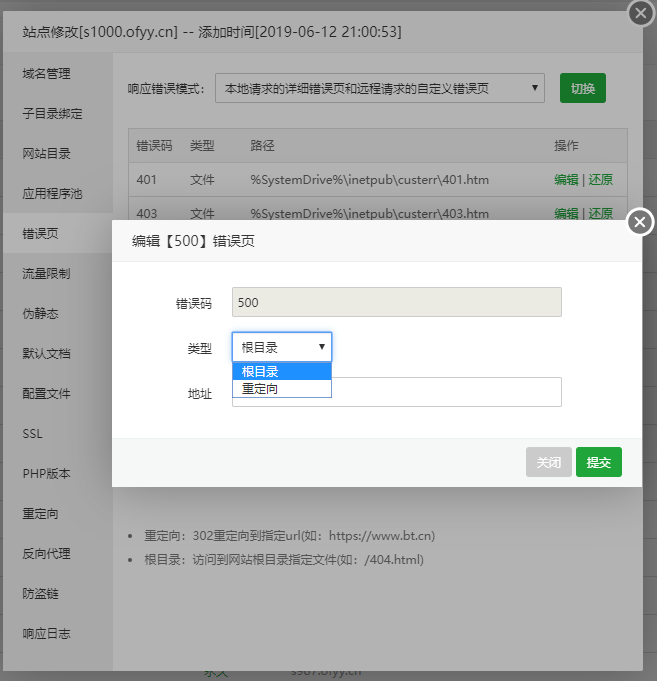This screenshot has height=681, width=657.
Task: Click the gray 关闭 button
Action: [548, 462]
